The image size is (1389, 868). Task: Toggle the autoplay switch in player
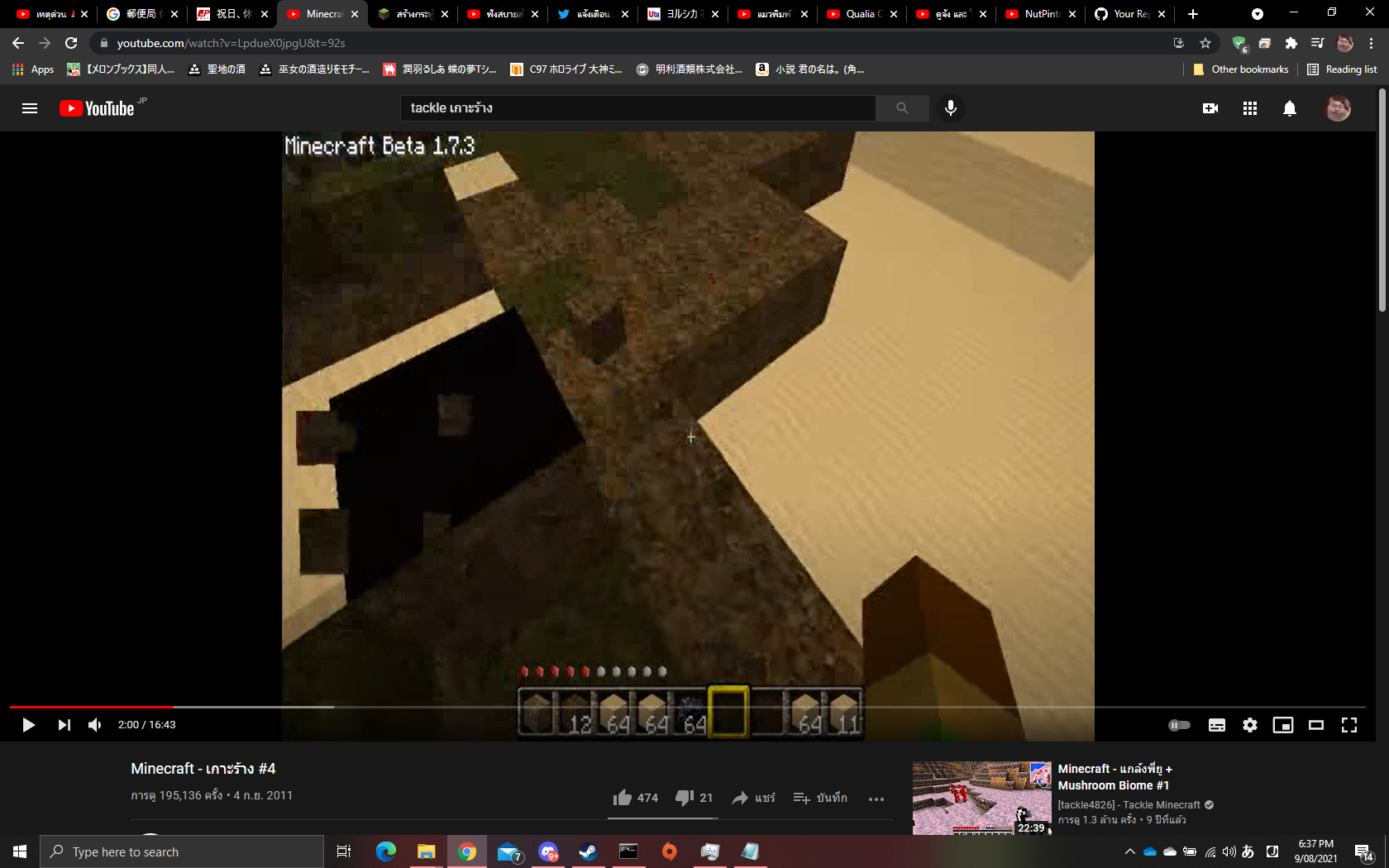click(1180, 725)
